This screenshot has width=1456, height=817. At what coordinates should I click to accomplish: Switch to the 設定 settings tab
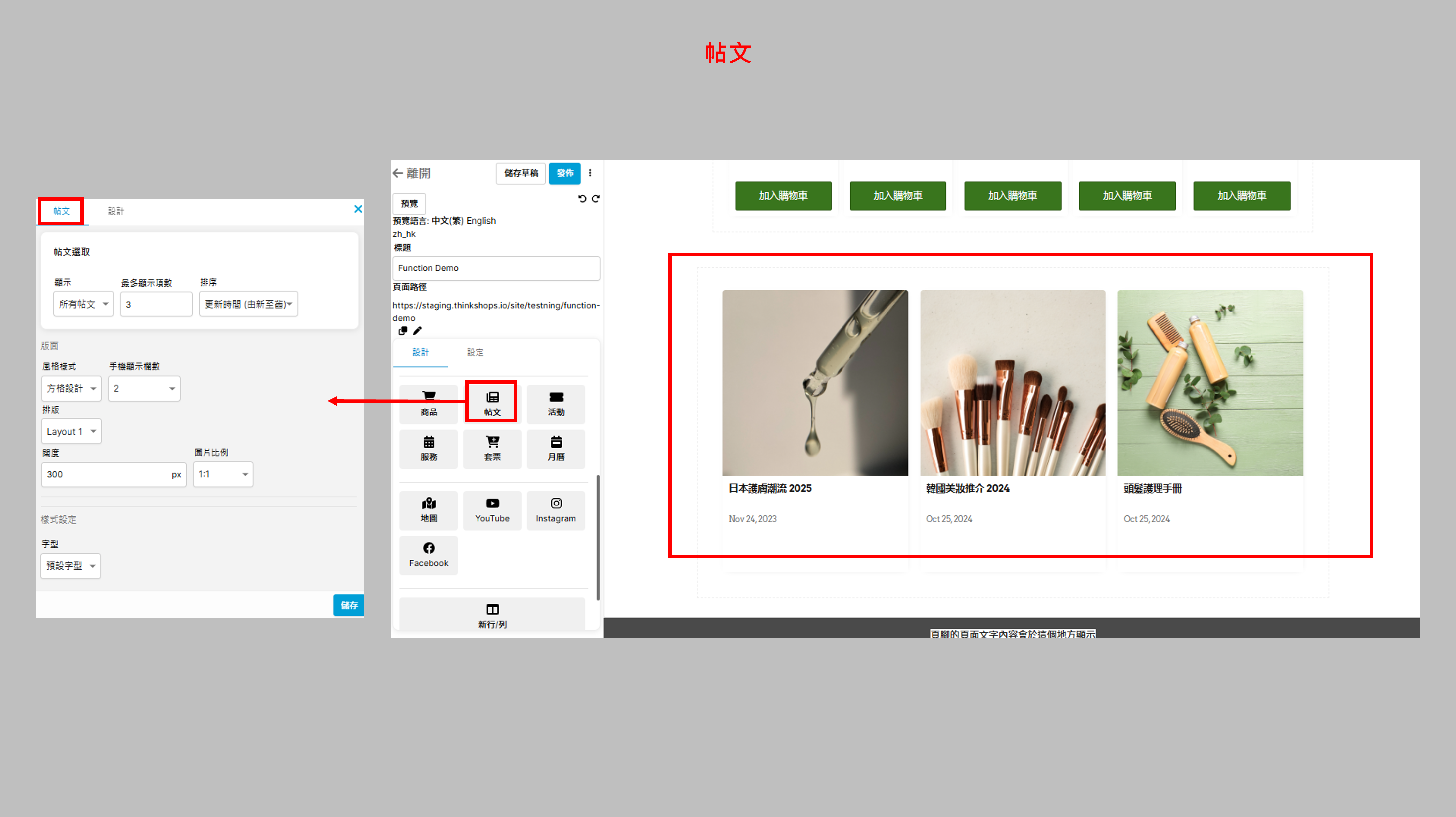coord(475,352)
